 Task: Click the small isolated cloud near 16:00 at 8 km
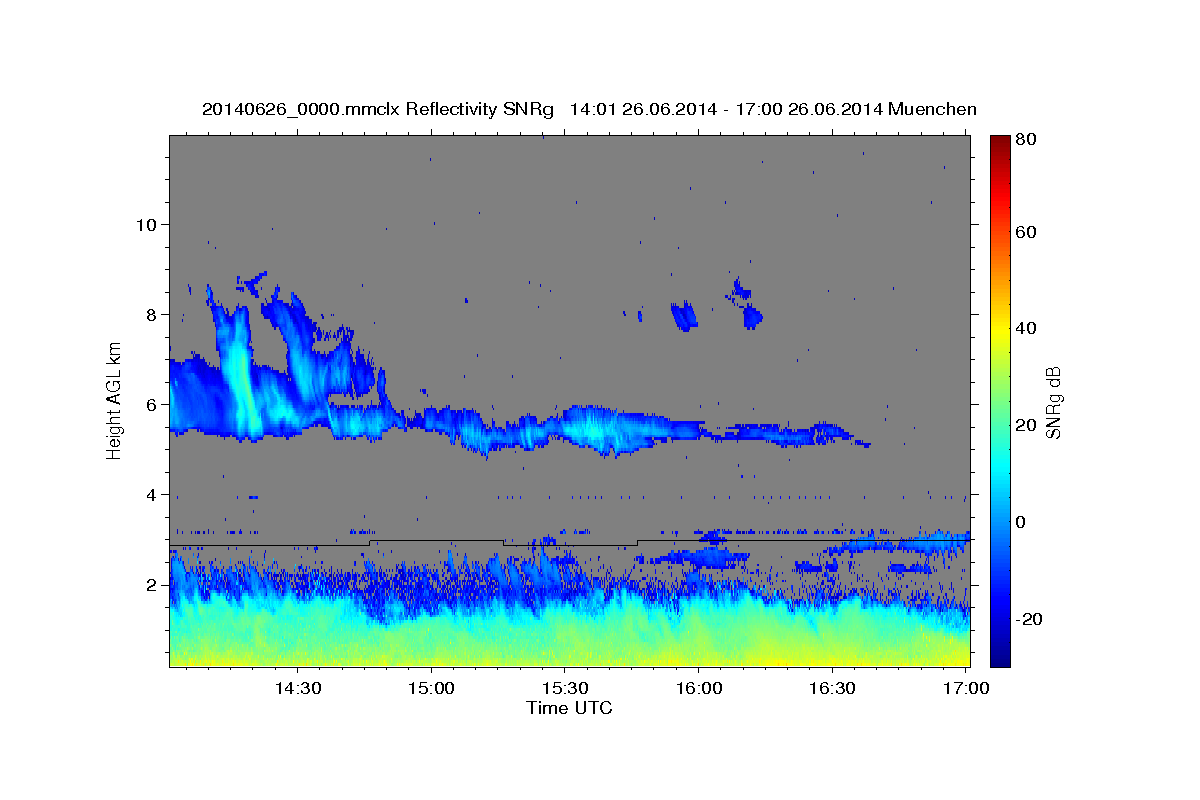(684, 315)
